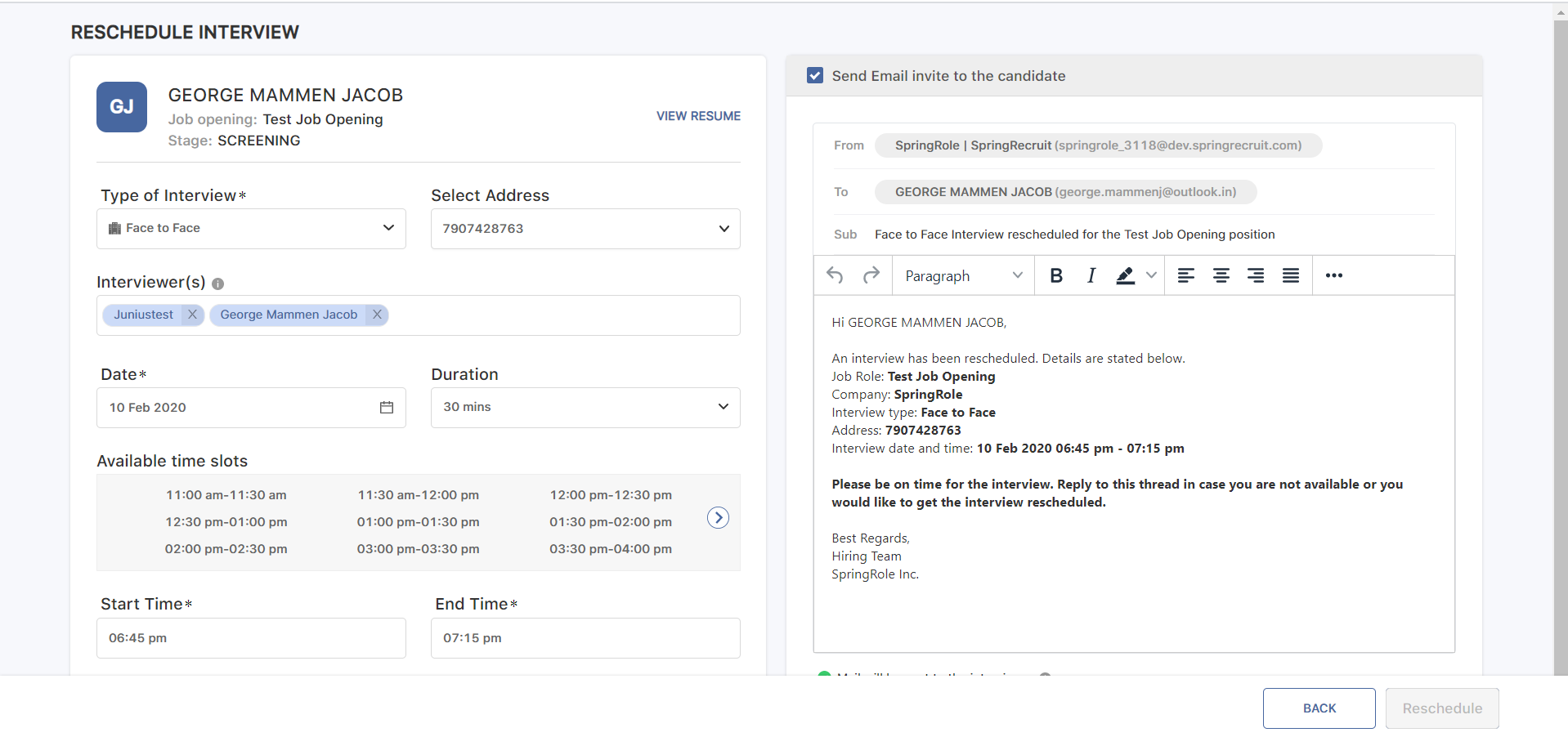
Task: Apply the text highlight color tool
Action: [x=1126, y=275]
